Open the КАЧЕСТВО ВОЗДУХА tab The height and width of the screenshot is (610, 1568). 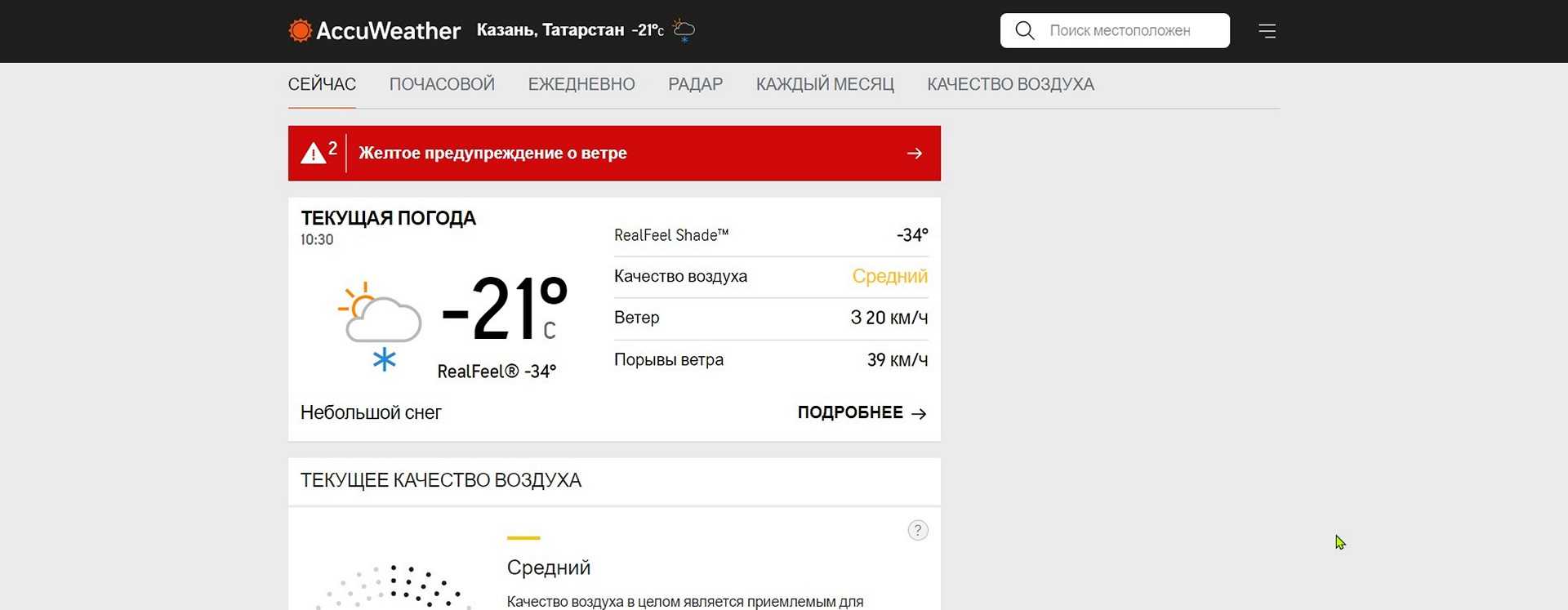(x=1010, y=85)
